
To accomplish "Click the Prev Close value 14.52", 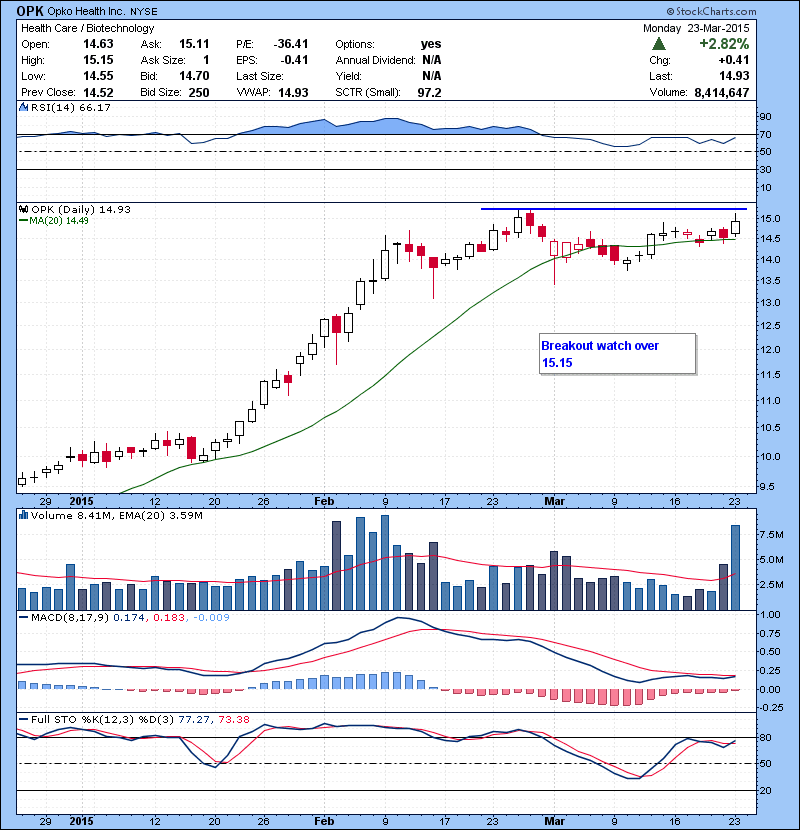I will point(98,92).
